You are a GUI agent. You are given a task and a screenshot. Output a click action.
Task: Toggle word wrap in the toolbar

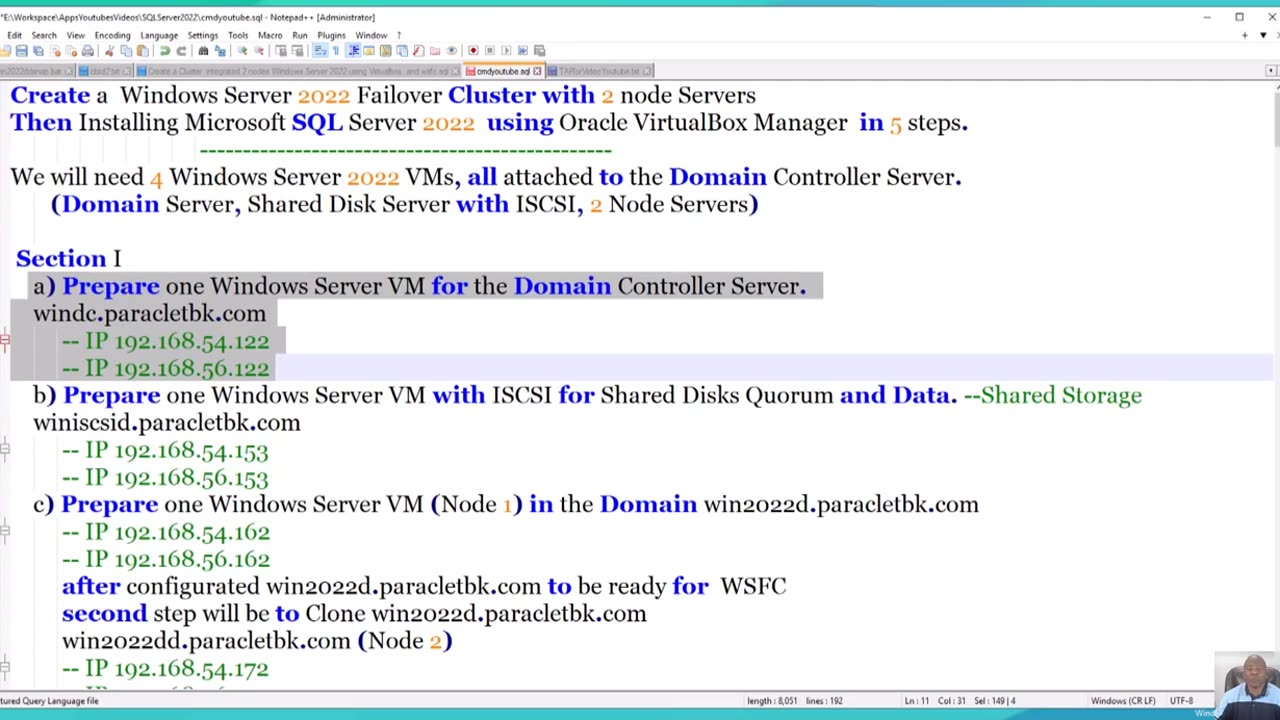(319, 50)
